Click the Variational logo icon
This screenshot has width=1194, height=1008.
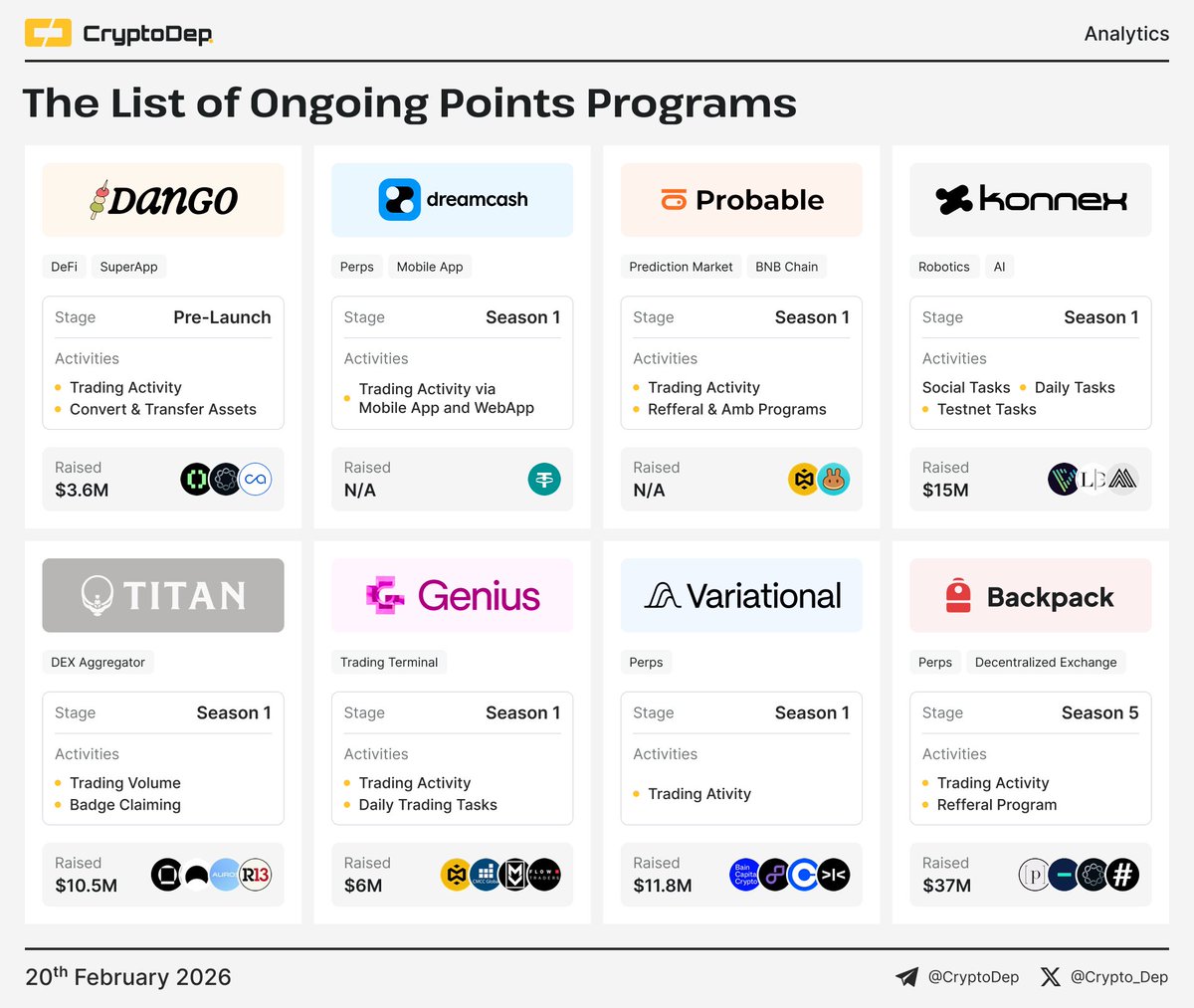662,596
